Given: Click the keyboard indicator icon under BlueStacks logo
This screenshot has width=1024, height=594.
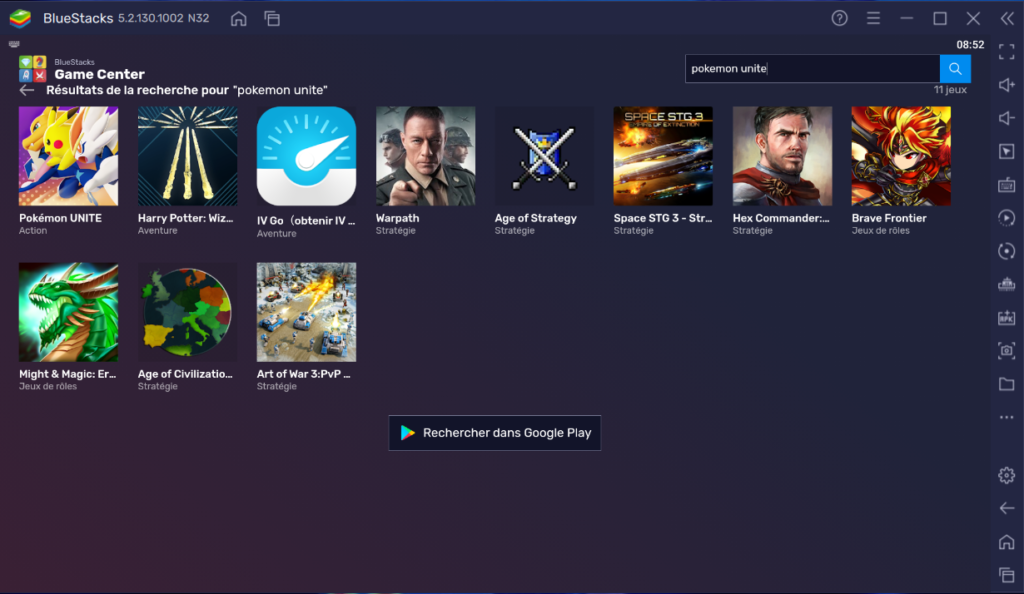Looking at the screenshot, I should [14, 44].
